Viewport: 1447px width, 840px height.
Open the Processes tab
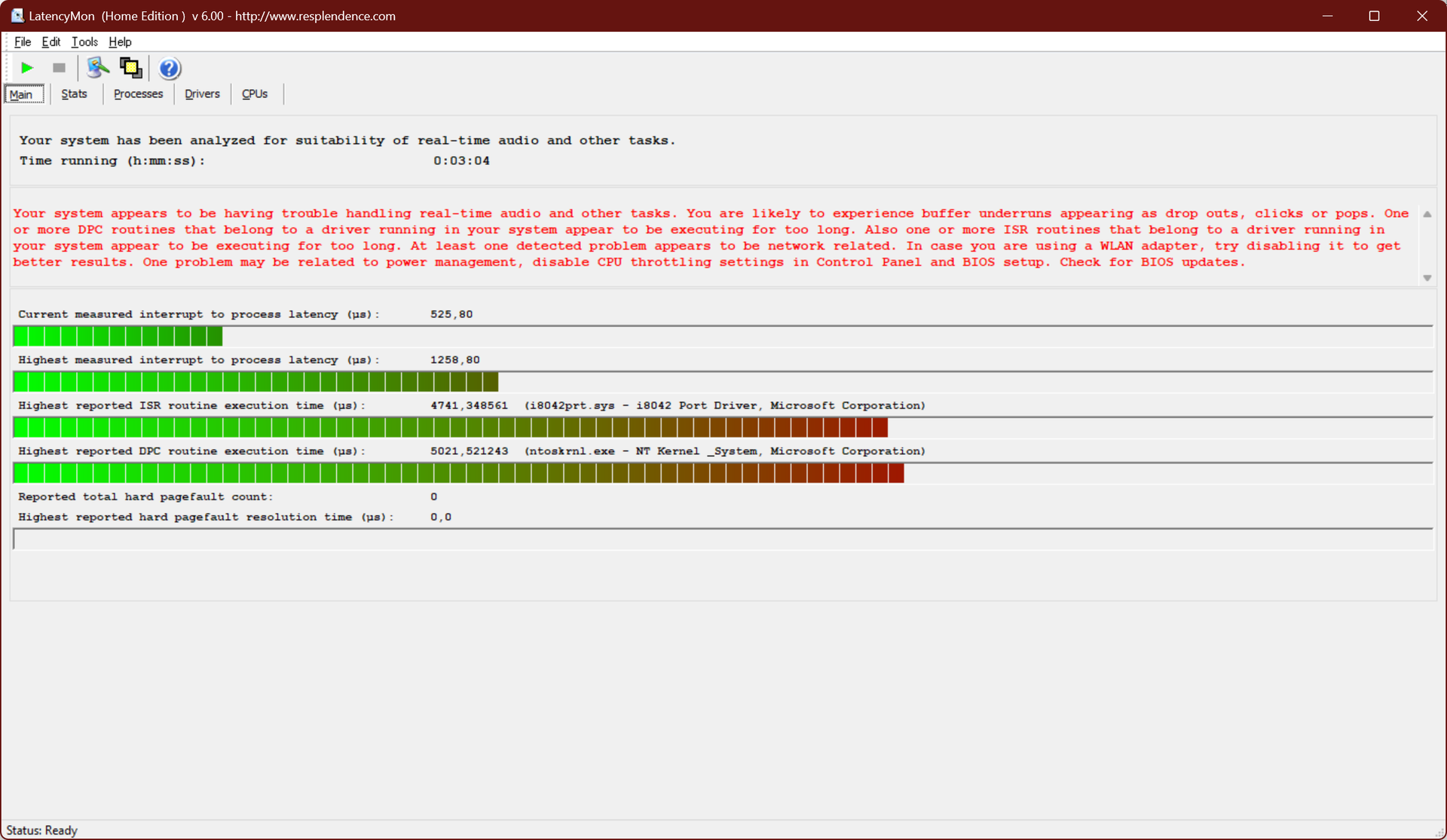(x=138, y=94)
